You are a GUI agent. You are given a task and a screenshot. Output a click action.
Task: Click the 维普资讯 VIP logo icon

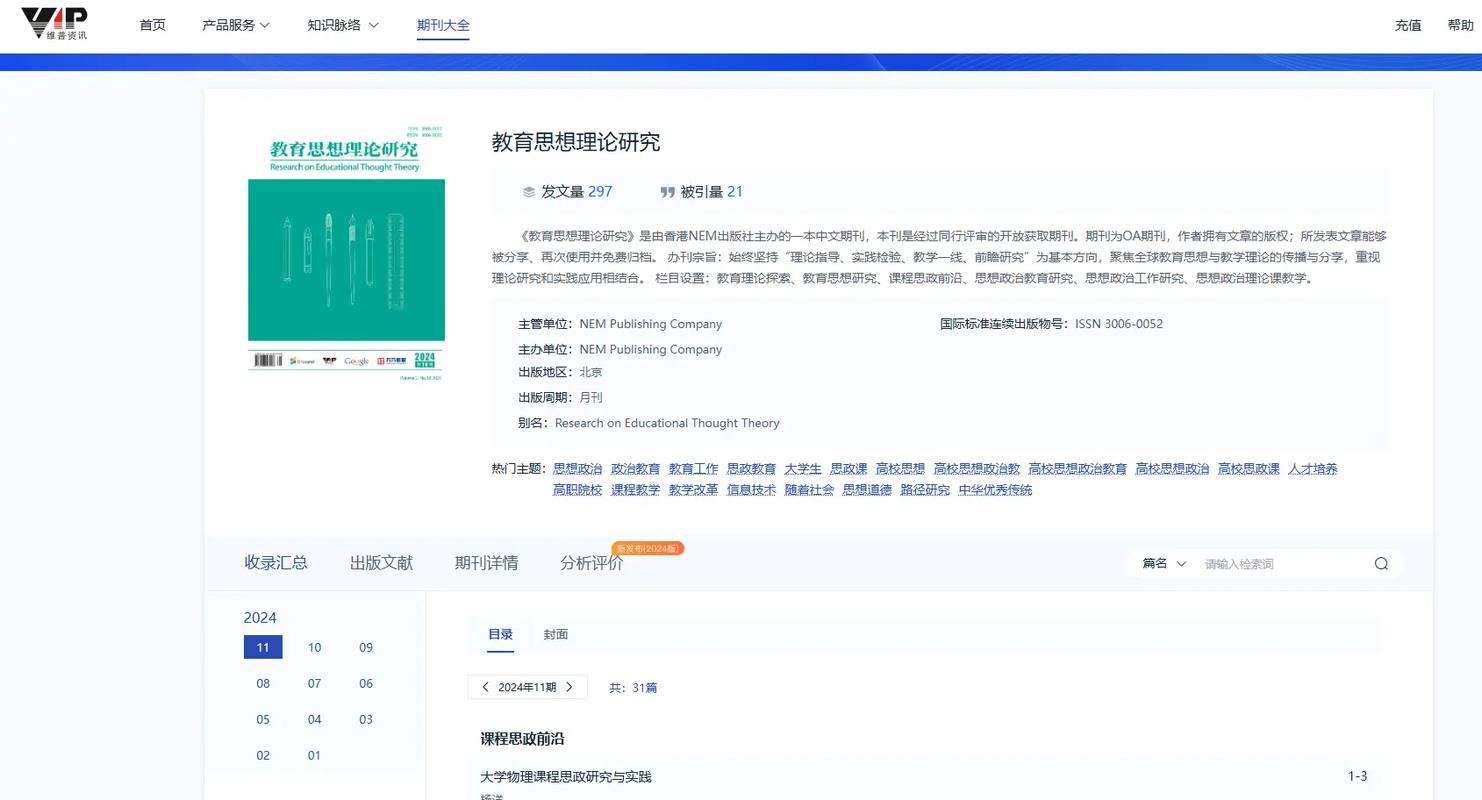55,22
